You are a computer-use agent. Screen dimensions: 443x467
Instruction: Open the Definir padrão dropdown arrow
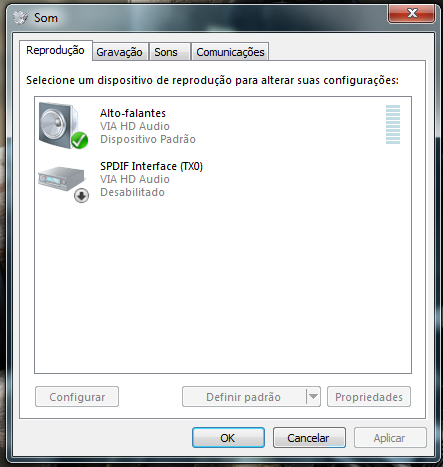[313, 397]
